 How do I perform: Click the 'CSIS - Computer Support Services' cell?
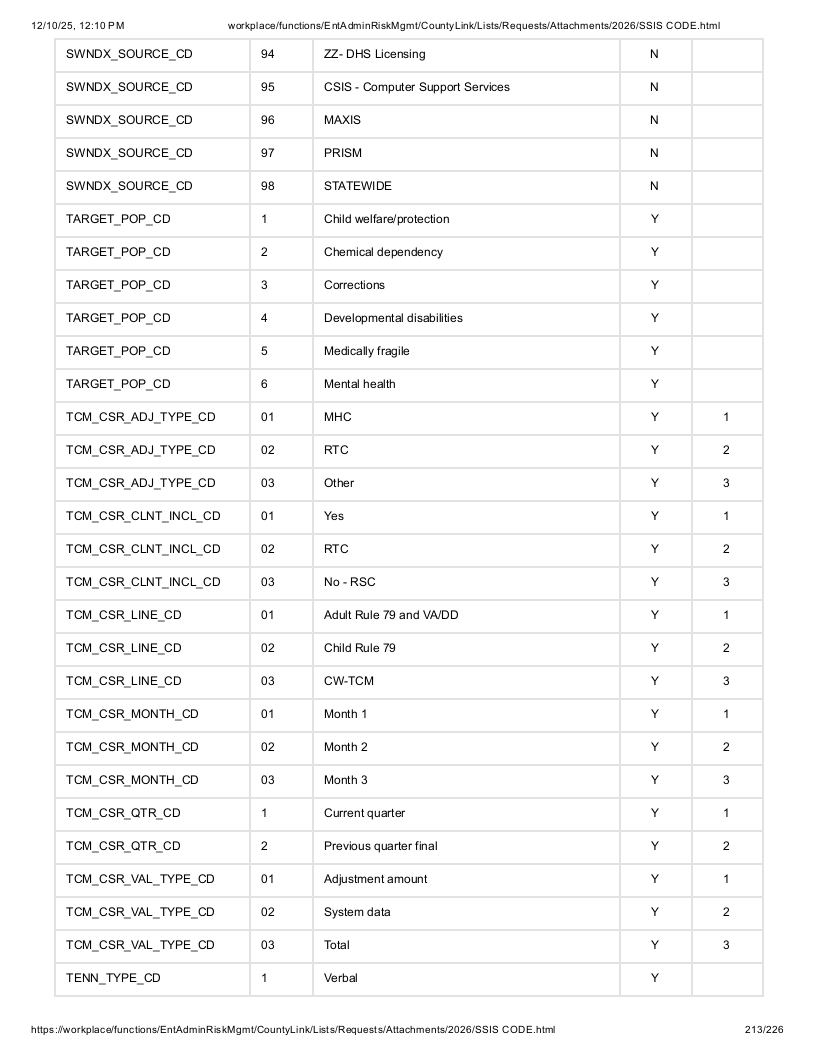point(466,87)
